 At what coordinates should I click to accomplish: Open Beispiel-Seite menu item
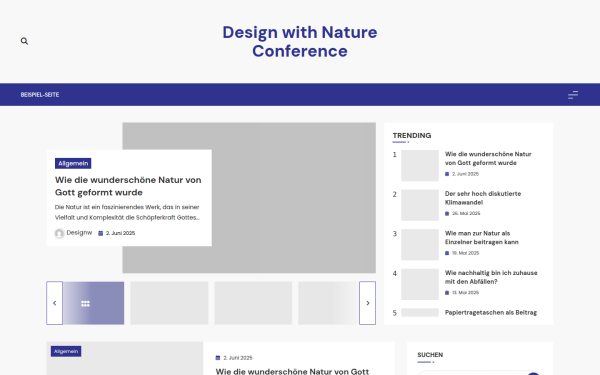click(40, 95)
